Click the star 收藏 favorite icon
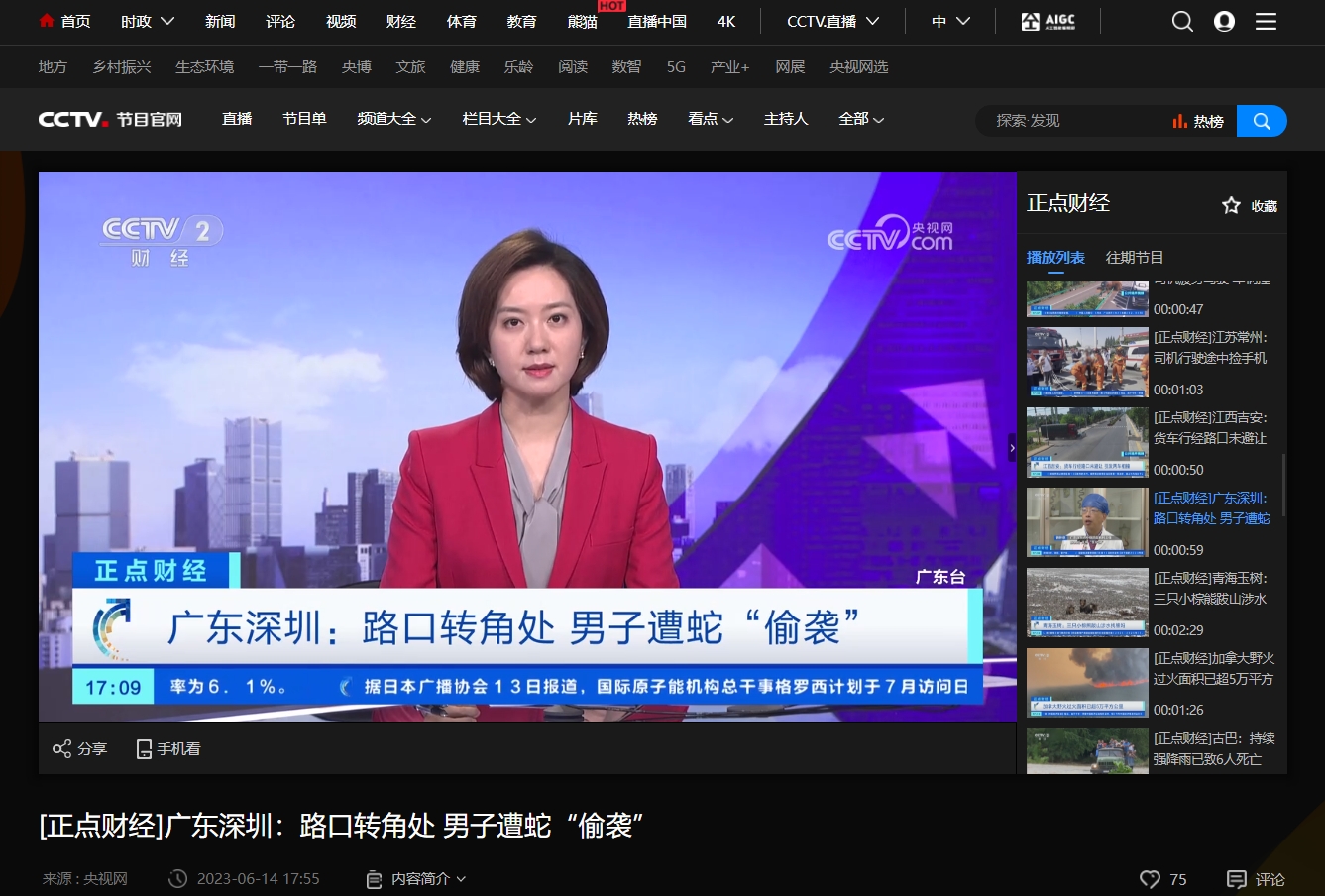Screen dimensions: 1325x896 click(x=1249, y=205)
